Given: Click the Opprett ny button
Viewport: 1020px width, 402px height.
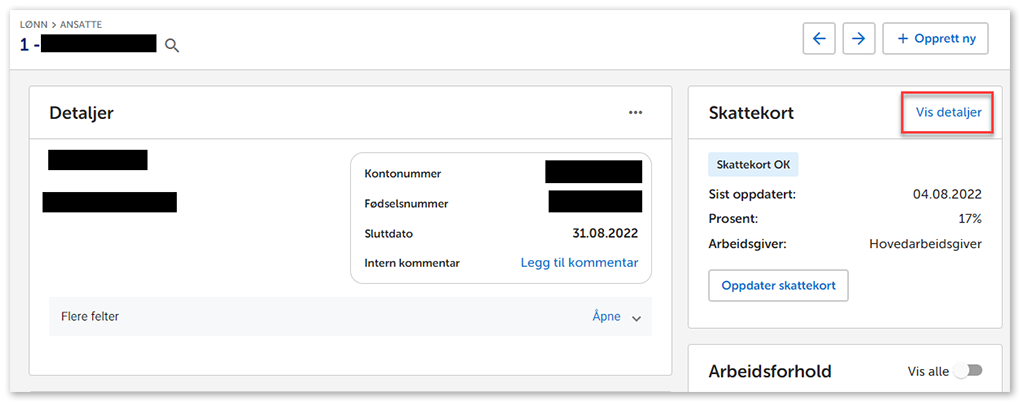Looking at the screenshot, I should click(935, 39).
